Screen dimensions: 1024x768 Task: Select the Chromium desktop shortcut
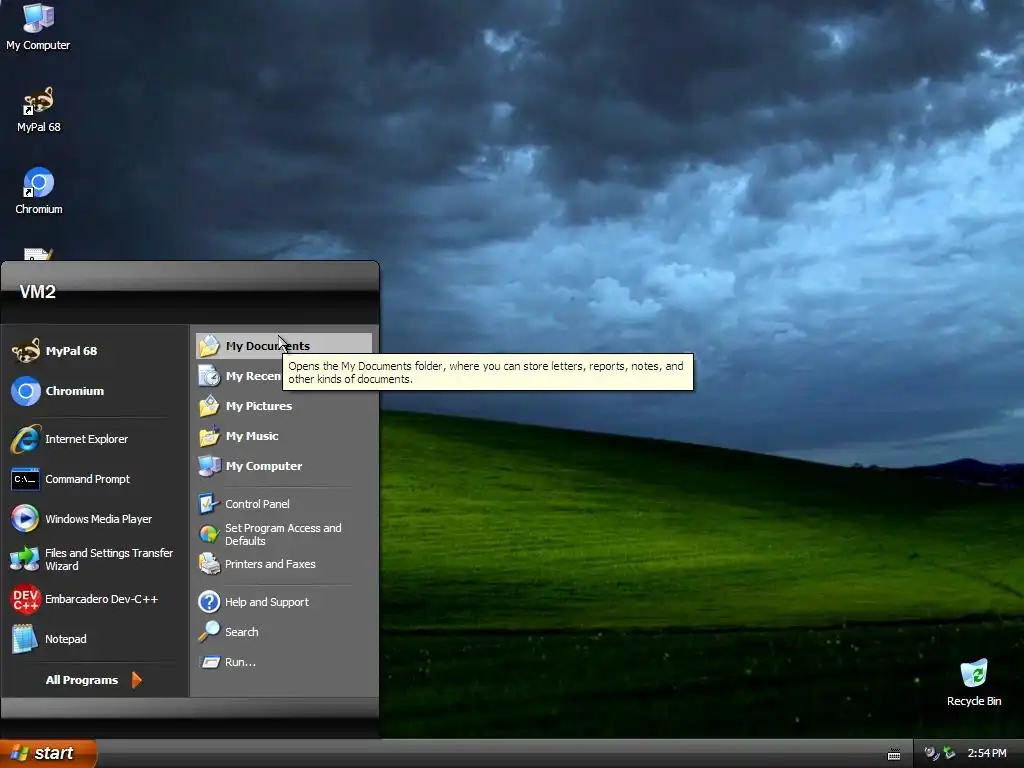[x=39, y=191]
